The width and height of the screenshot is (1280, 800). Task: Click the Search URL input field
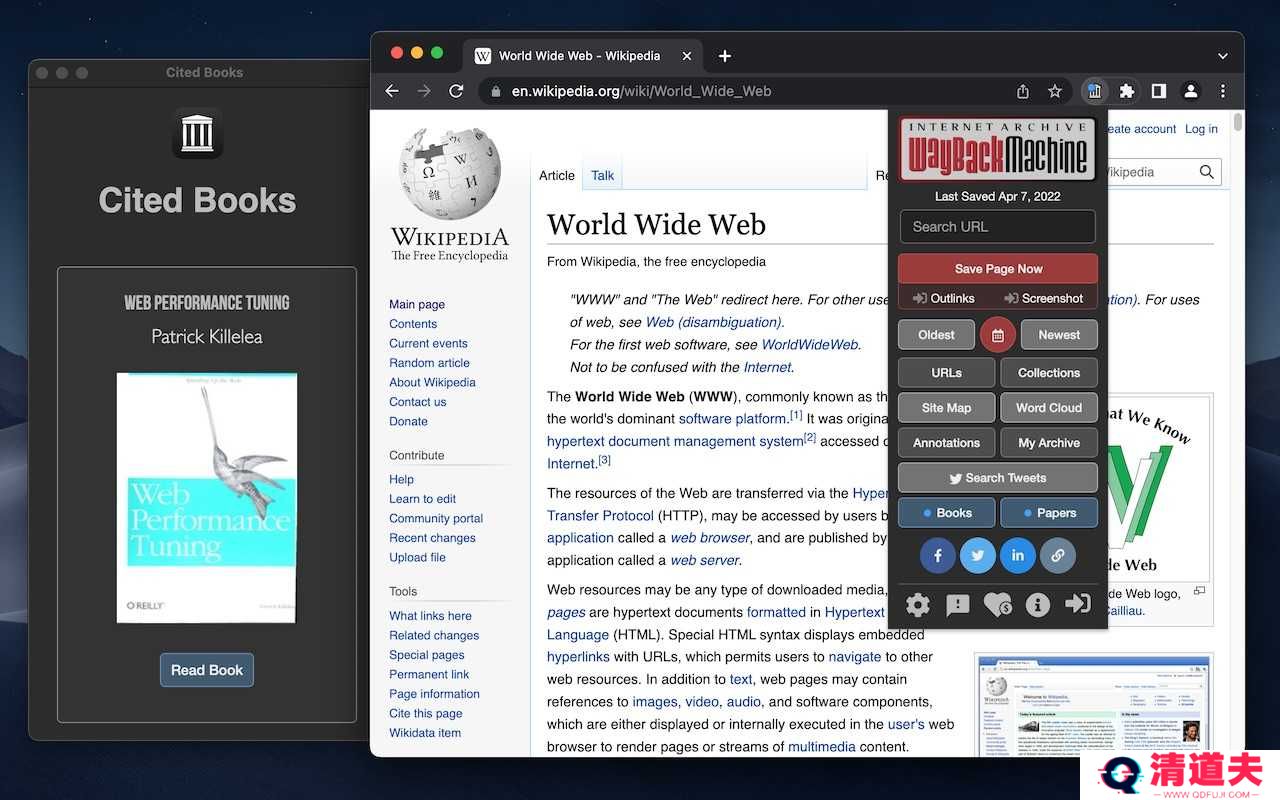point(998,227)
